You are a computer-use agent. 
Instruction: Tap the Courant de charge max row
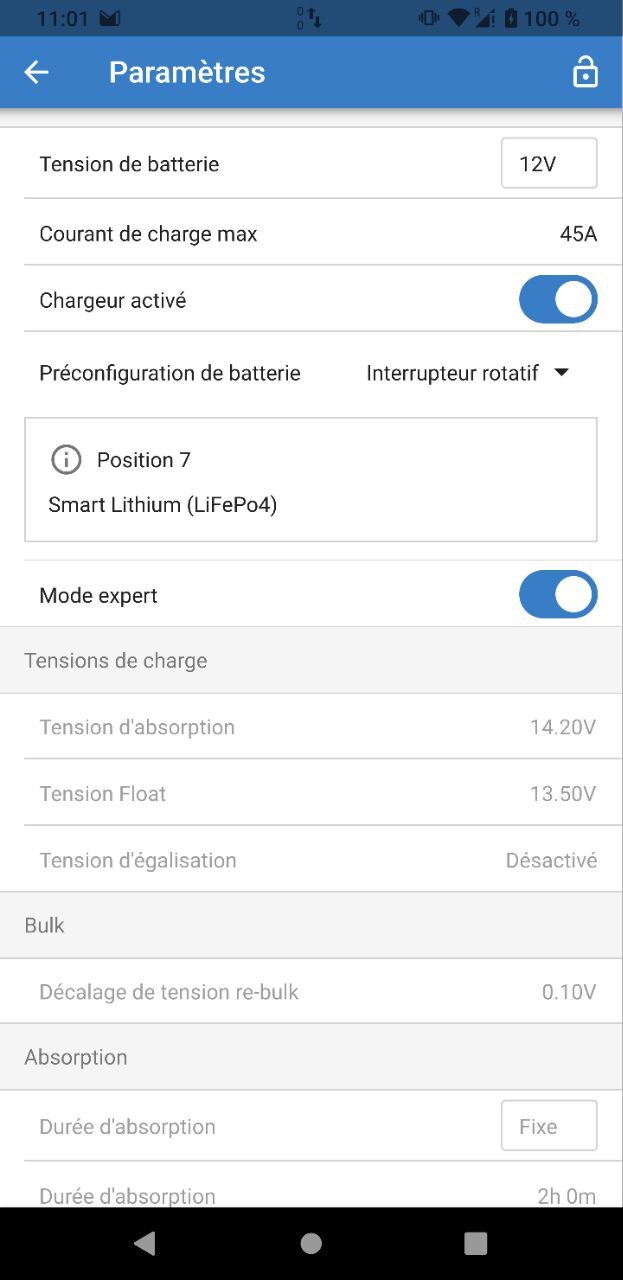(311, 234)
